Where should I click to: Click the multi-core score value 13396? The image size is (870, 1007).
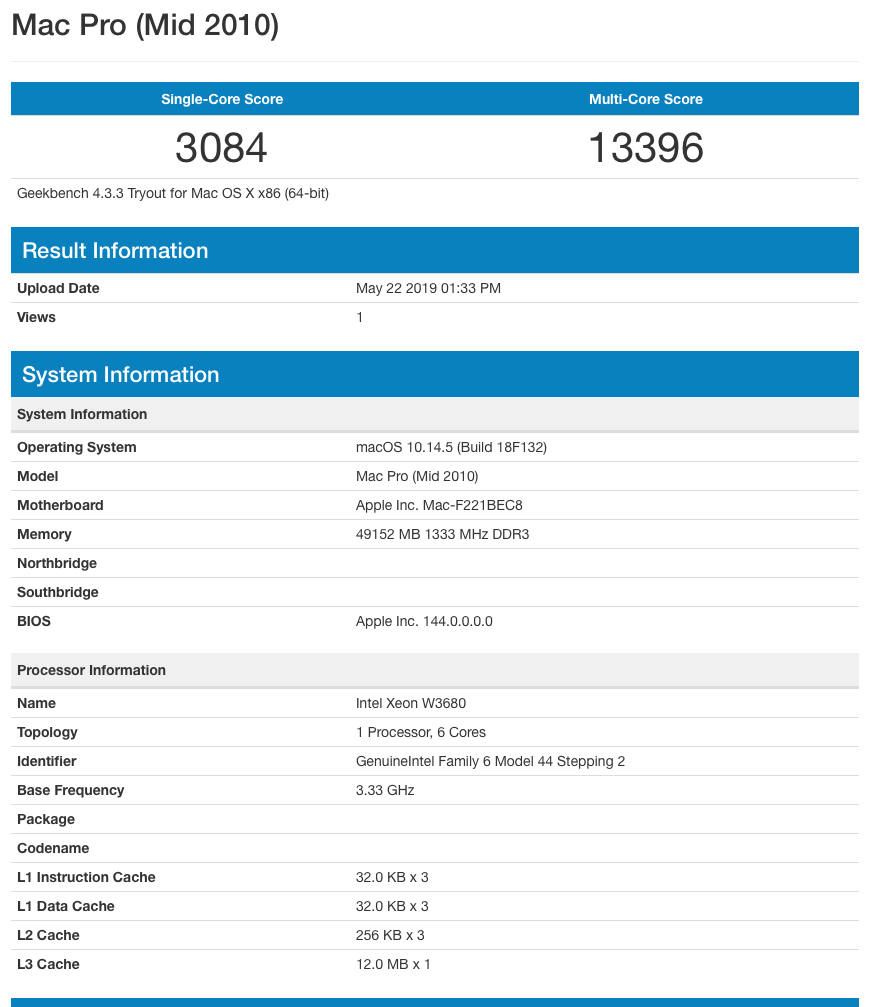tap(646, 148)
